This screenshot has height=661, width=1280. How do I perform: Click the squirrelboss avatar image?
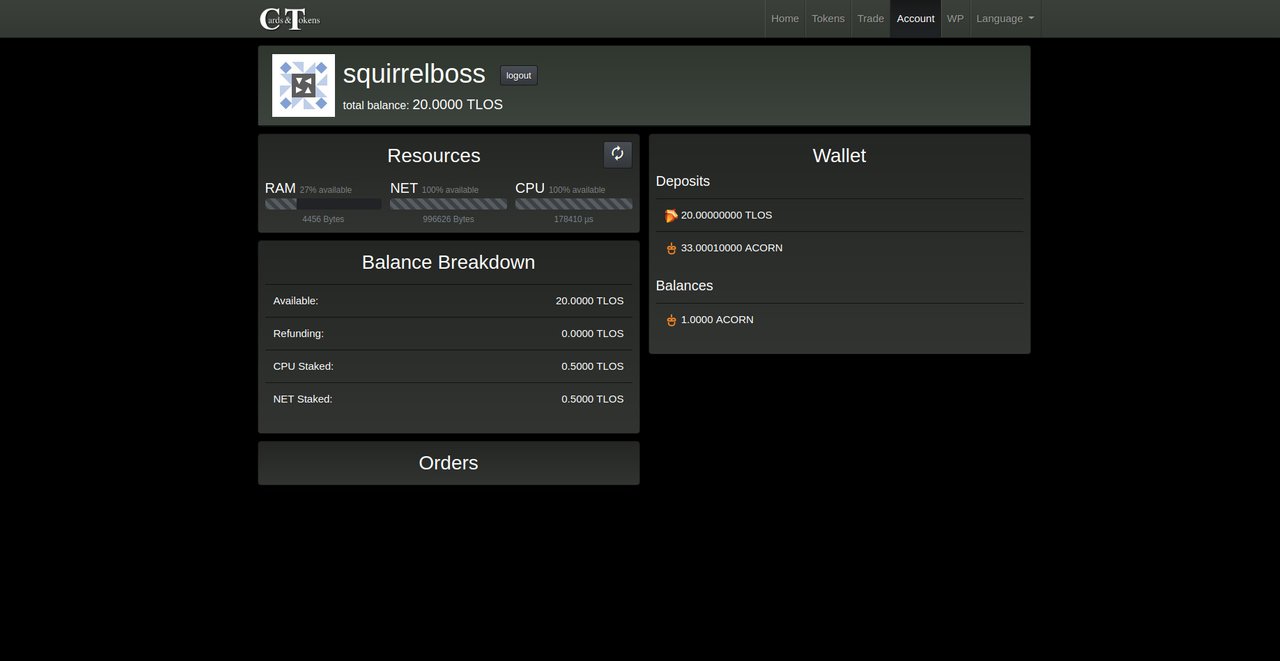tap(304, 85)
